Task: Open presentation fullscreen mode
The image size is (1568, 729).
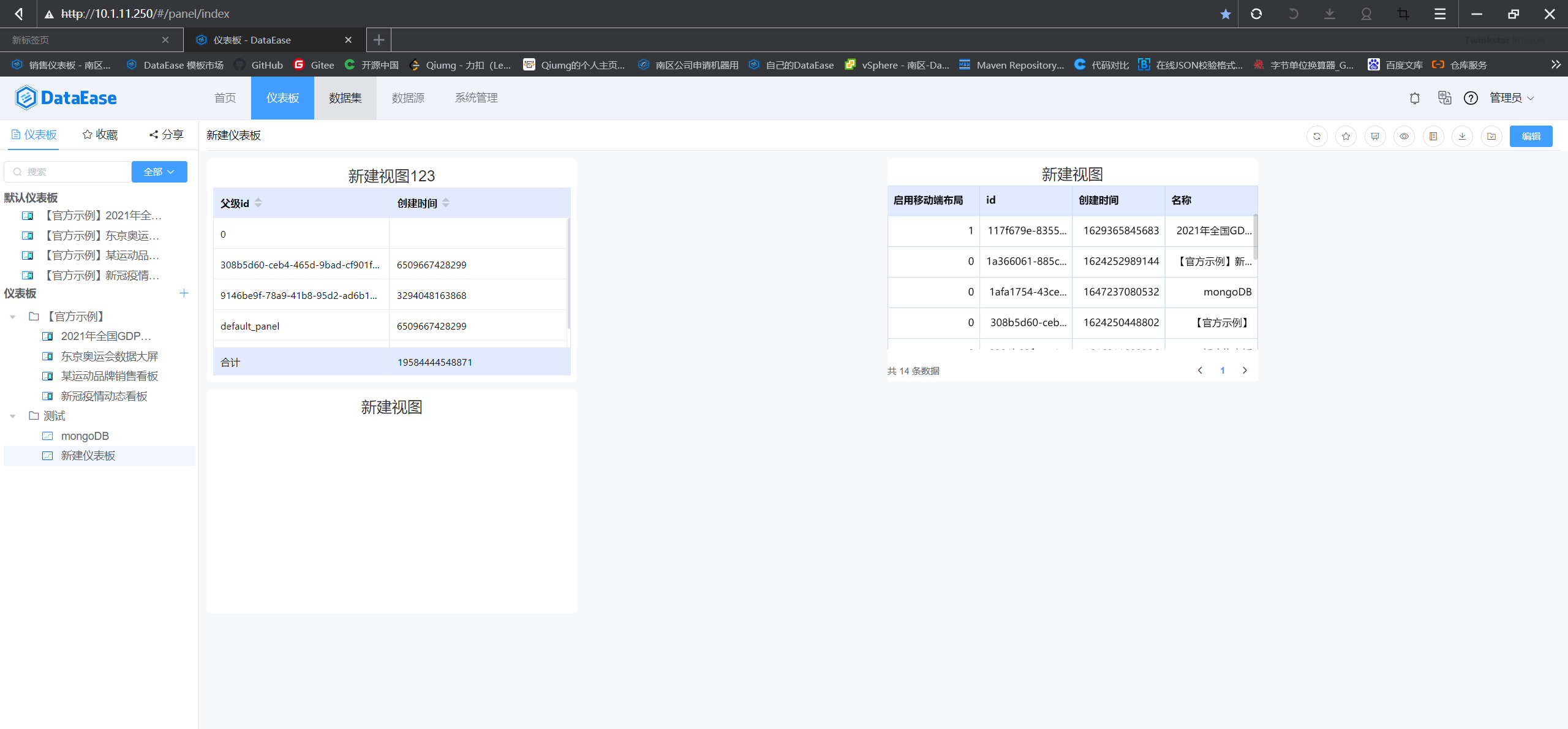Action: [1376, 136]
